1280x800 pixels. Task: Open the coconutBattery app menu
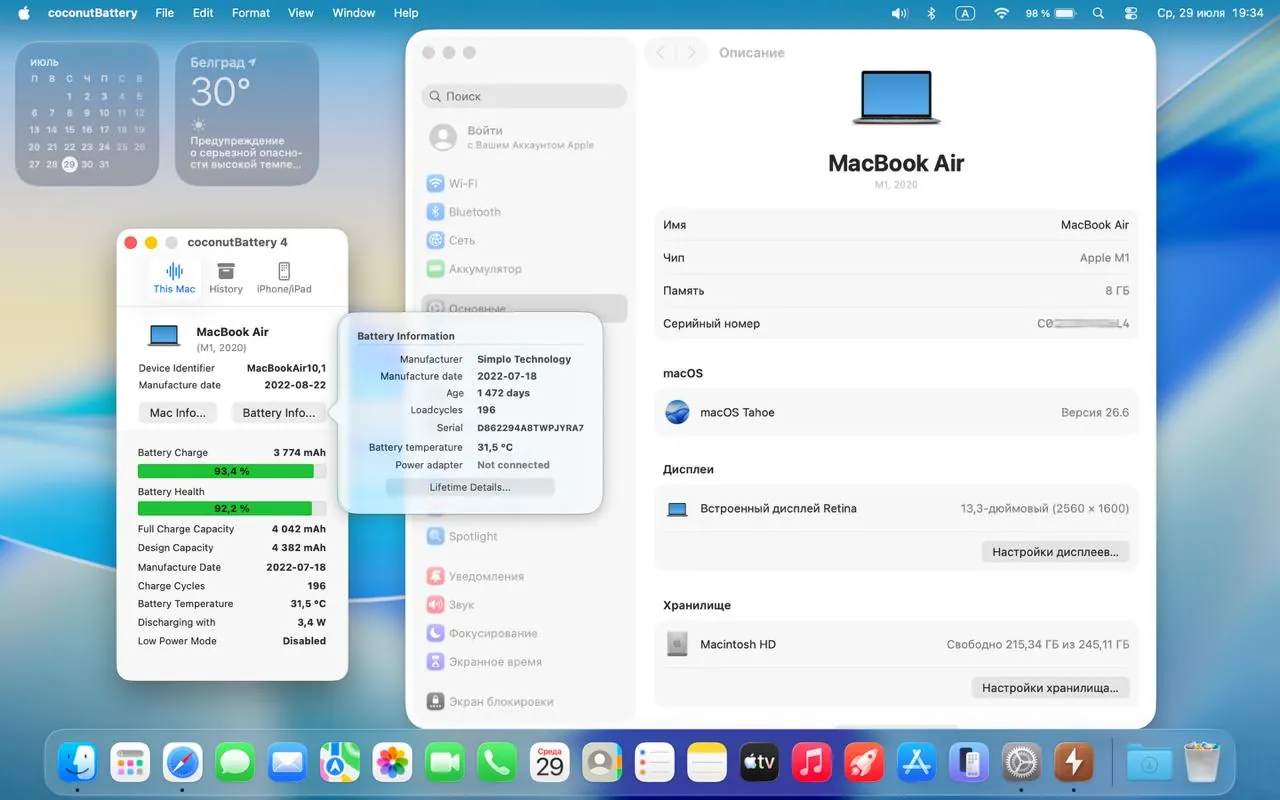coord(94,13)
